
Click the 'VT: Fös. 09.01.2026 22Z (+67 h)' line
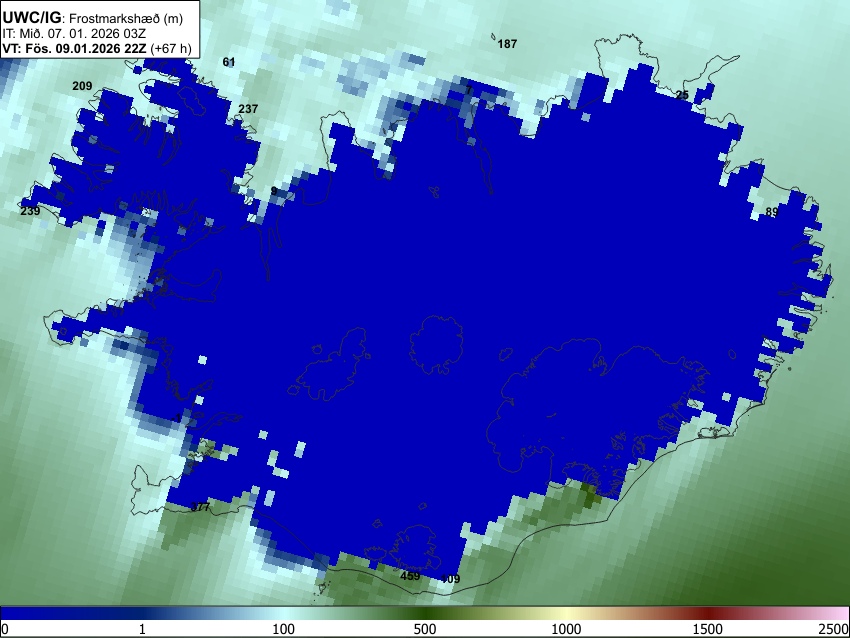[x=97, y=48]
